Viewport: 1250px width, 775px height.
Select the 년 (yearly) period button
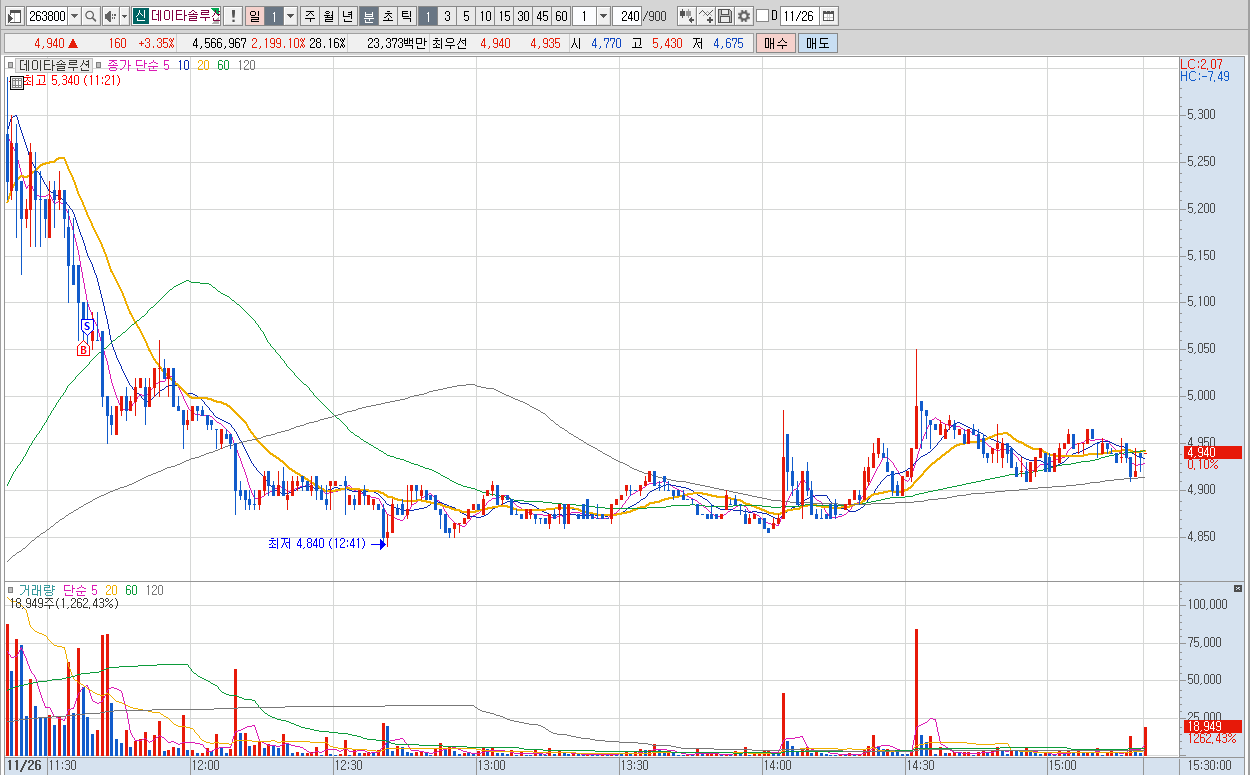(x=347, y=16)
